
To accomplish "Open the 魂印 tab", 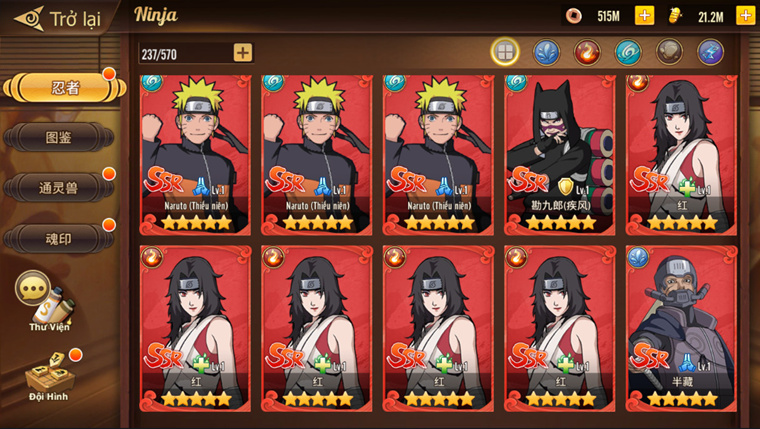I will point(59,238).
